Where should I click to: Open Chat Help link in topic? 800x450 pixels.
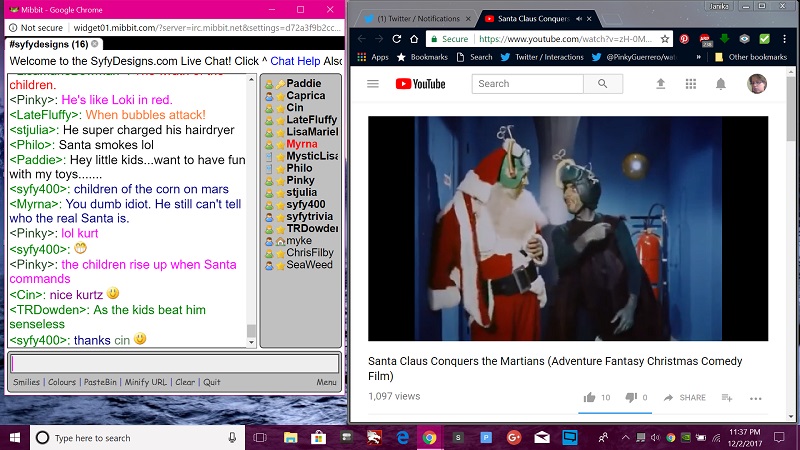[295, 61]
